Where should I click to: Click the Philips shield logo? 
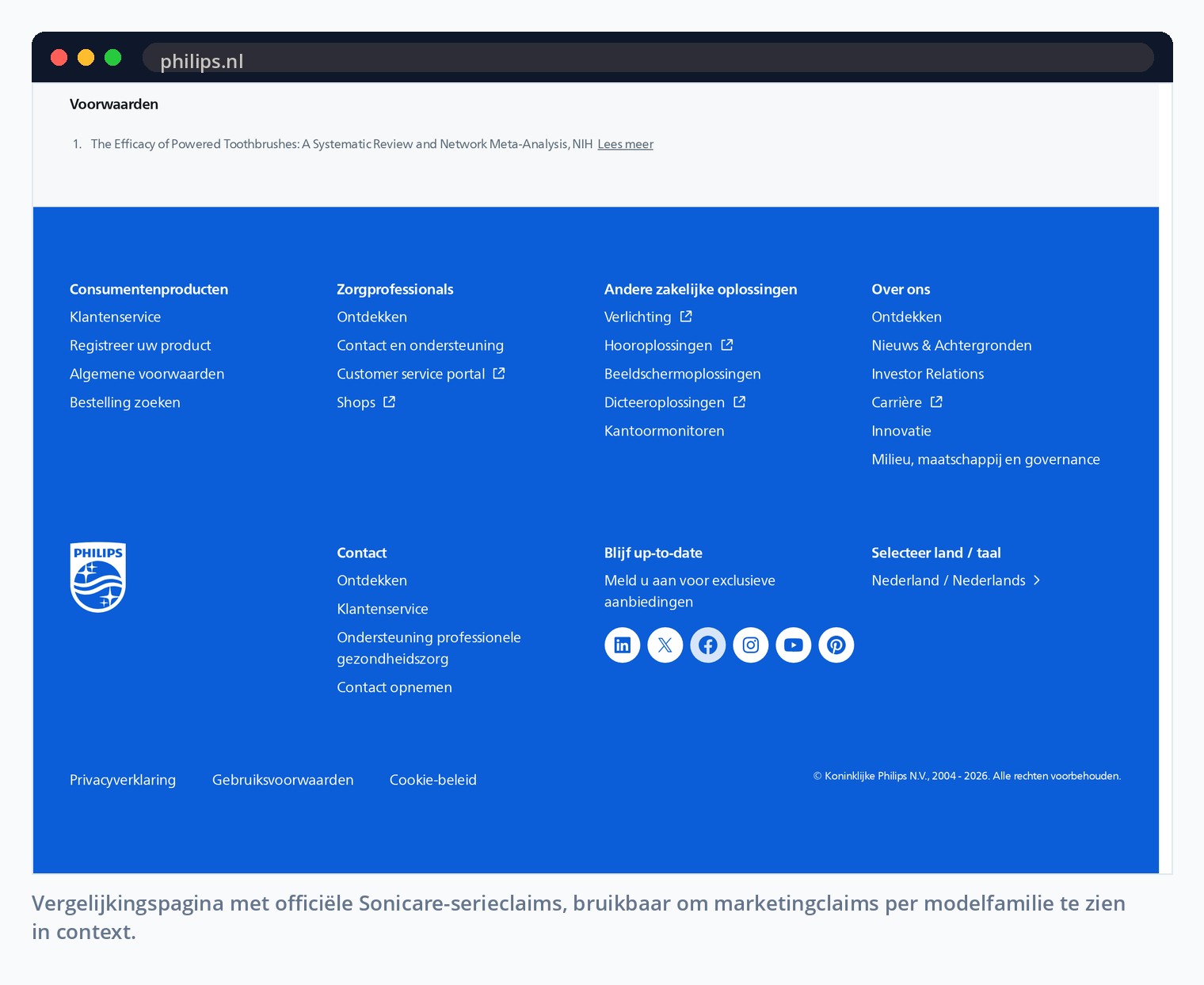point(98,577)
